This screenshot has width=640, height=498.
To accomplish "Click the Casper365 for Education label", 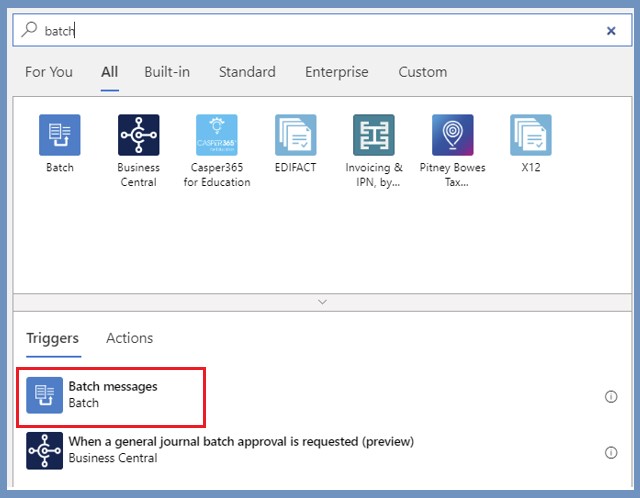I will tap(217, 175).
